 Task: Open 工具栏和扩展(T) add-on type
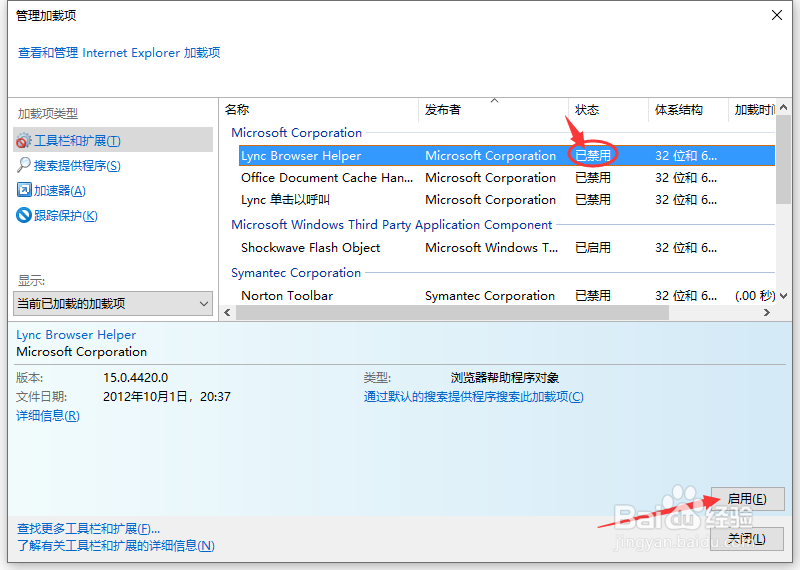tap(113, 140)
